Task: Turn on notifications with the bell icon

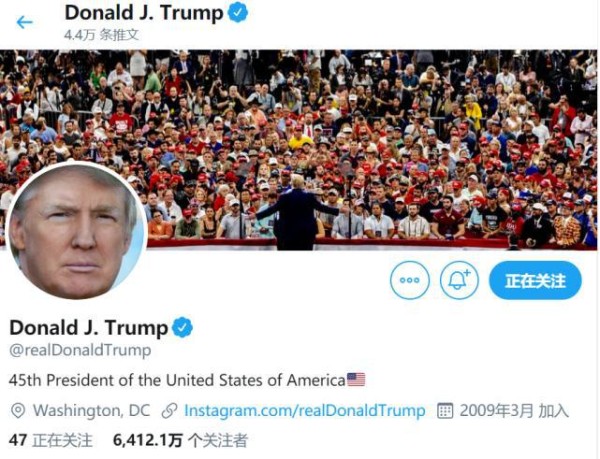Action: pos(459,280)
